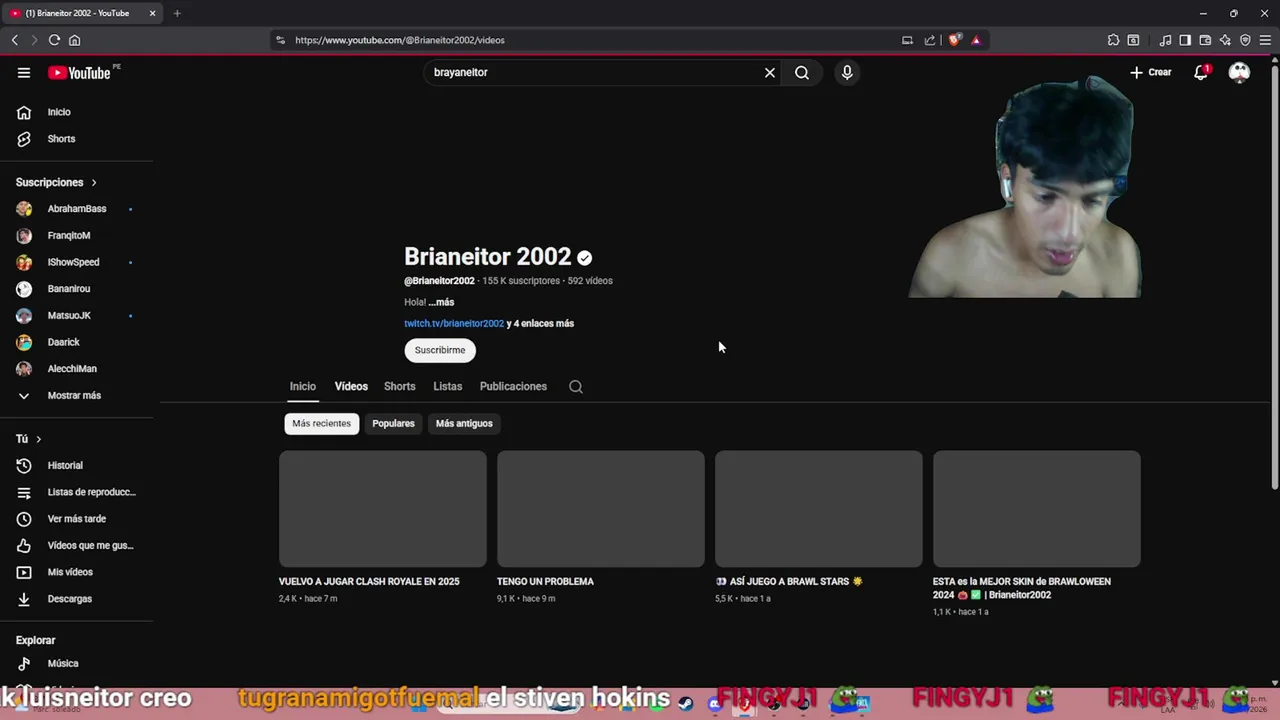Open the account avatar menu

(1239, 72)
